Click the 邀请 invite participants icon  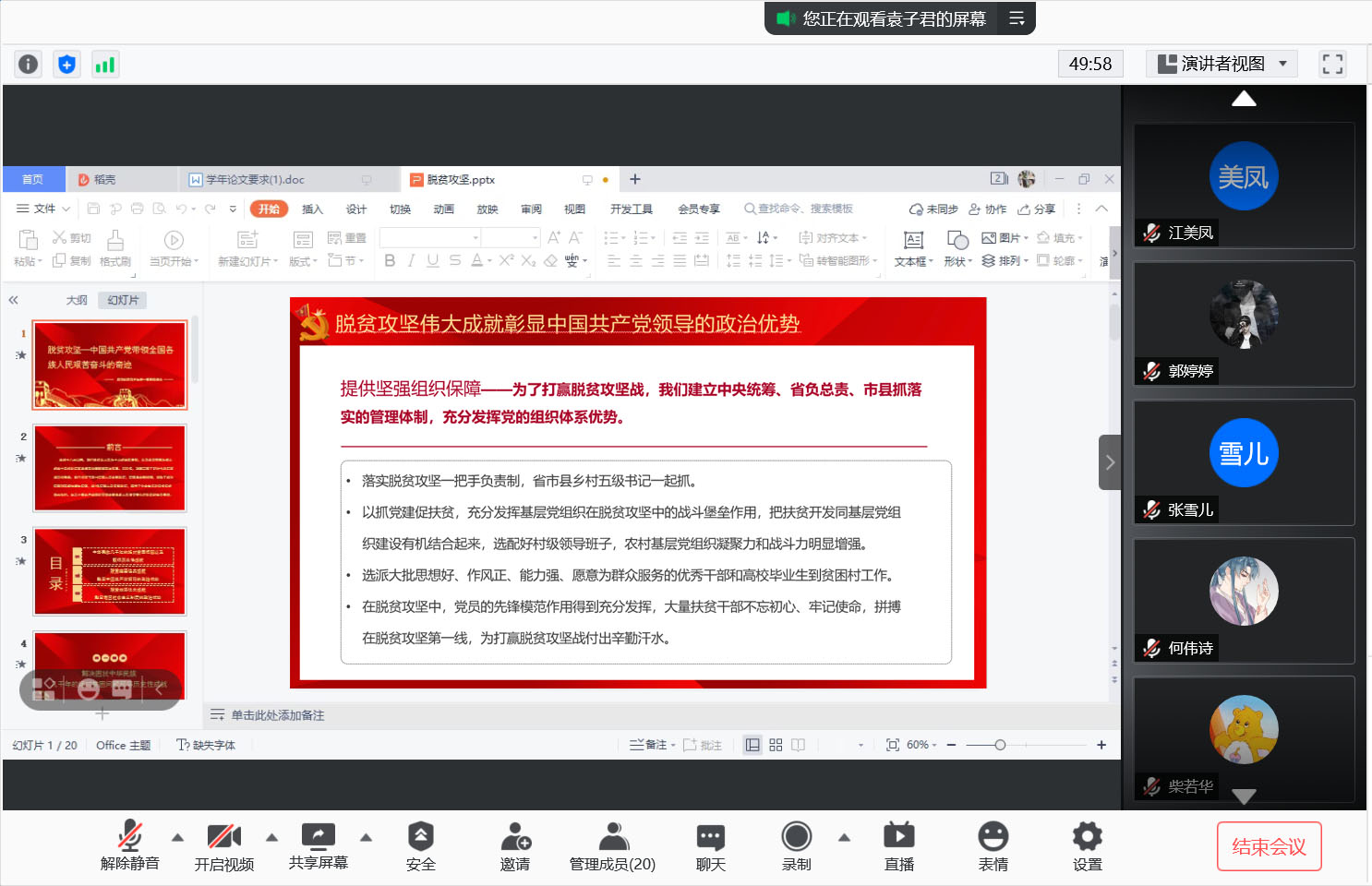pos(515,845)
